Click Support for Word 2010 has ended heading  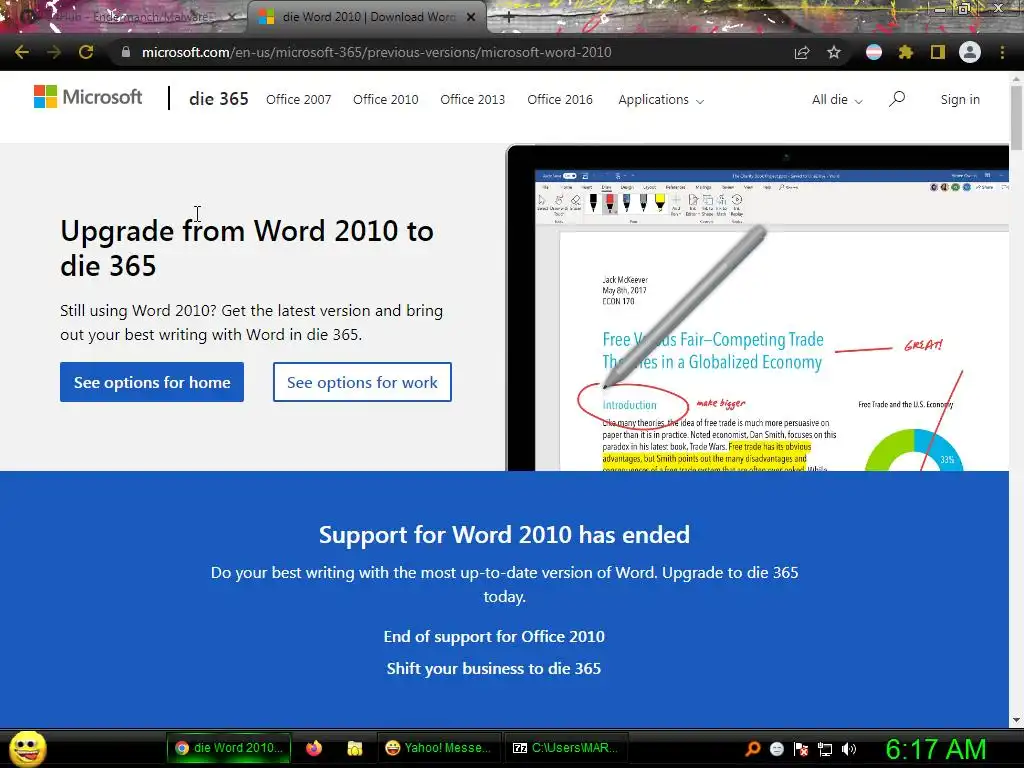point(504,535)
